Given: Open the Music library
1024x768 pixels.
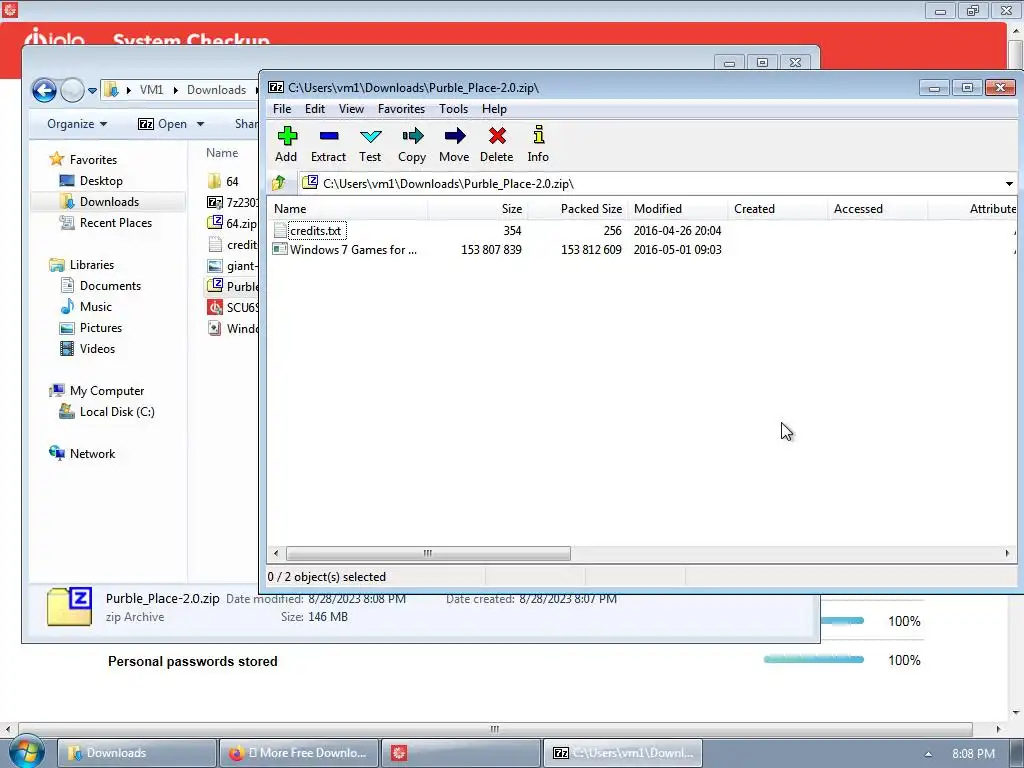Looking at the screenshot, I should [86, 307].
